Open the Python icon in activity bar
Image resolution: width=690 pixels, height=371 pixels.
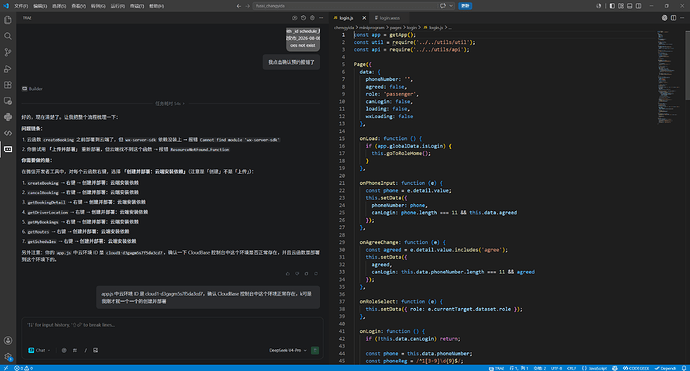pyautogui.click(x=8, y=117)
